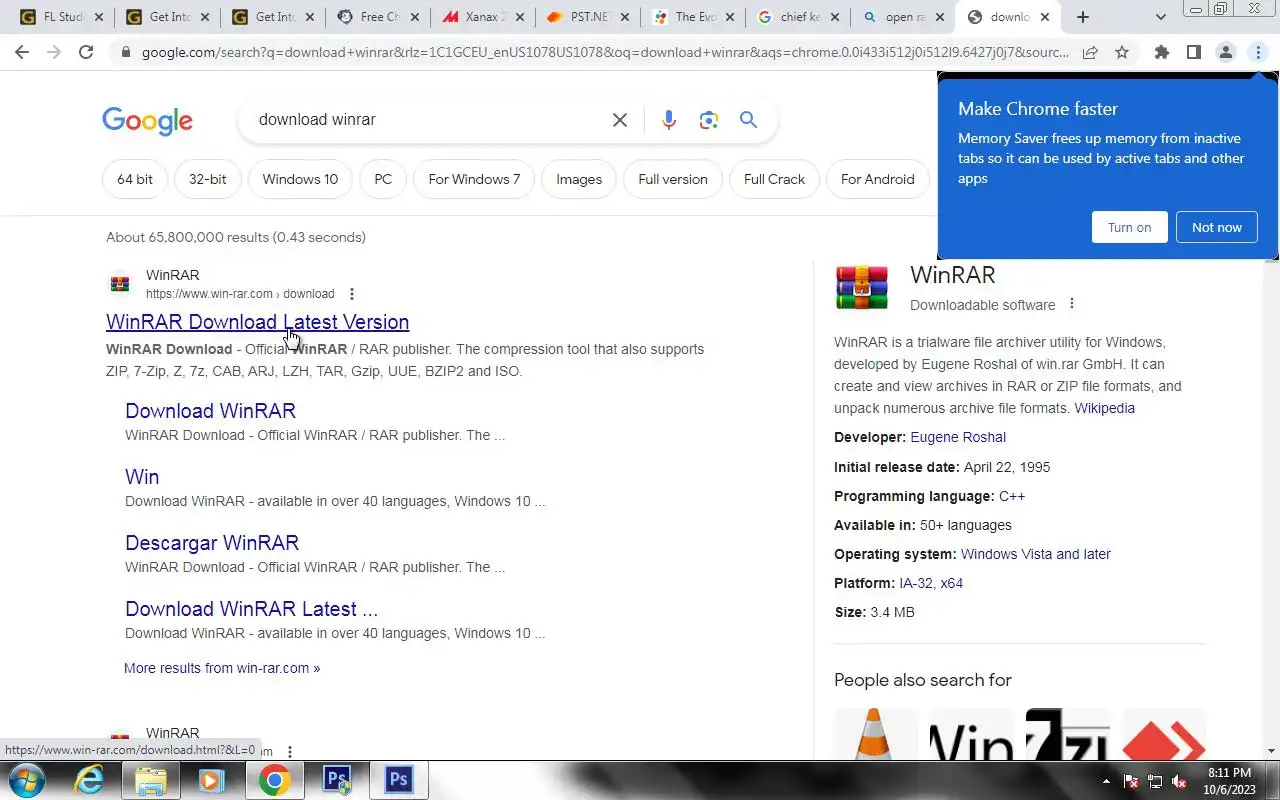Select the Full version chip
This screenshot has width=1280, height=800.
coord(673,180)
